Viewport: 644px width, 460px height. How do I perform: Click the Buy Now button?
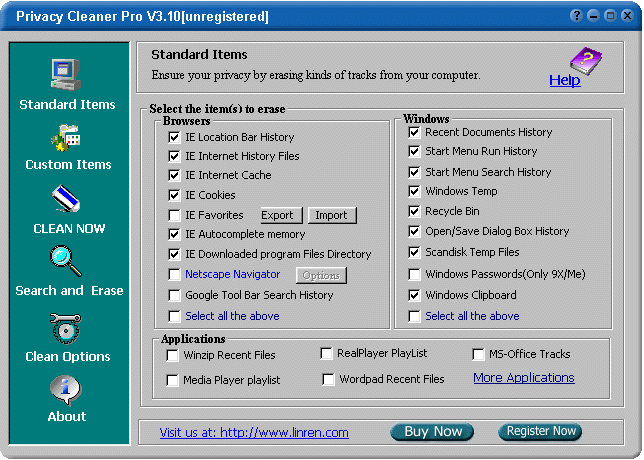pos(432,432)
